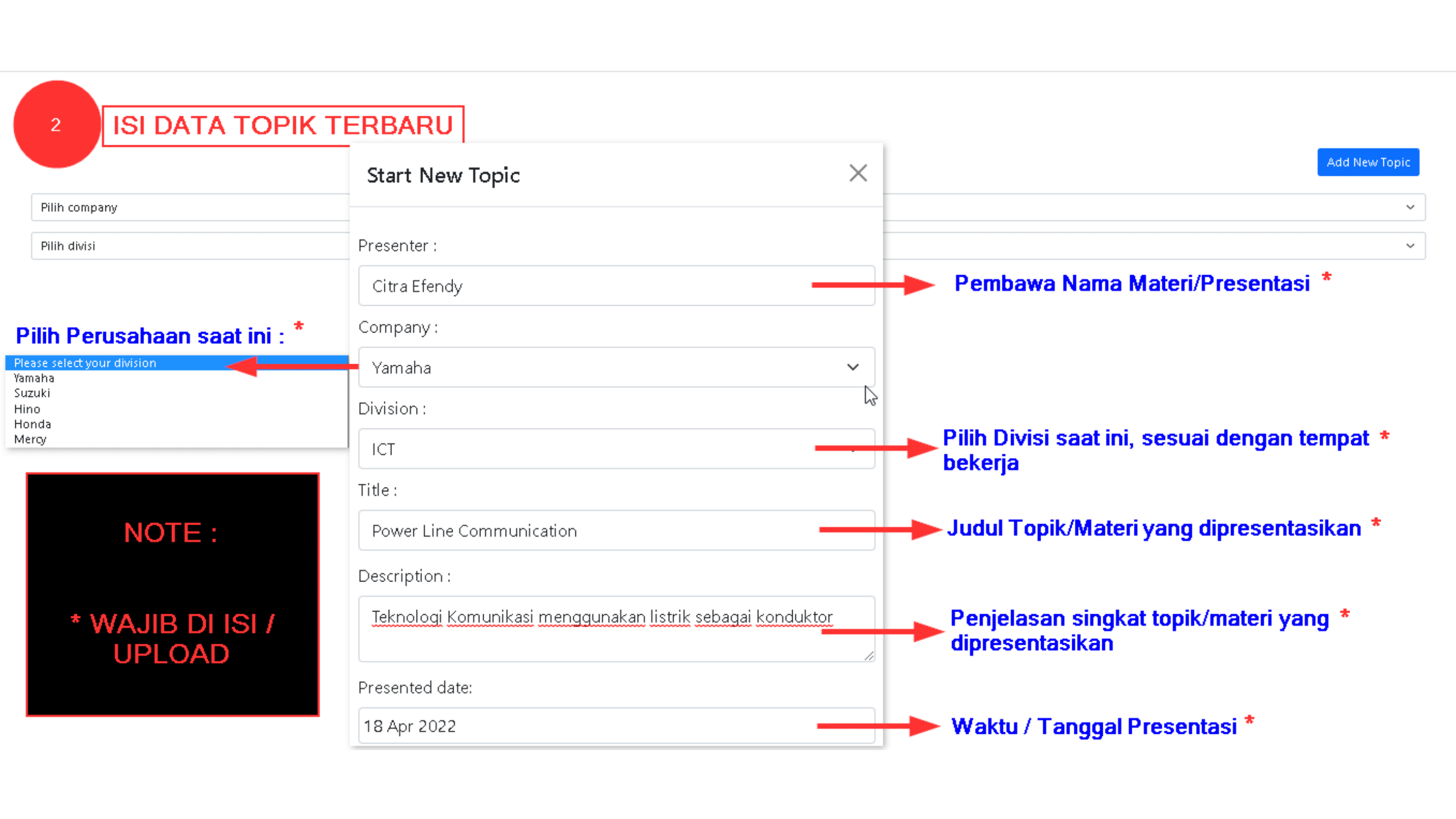This screenshot has width=1456, height=819.
Task: Open the Company dropdown showing Yamaha
Action: (x=617, y=367)
